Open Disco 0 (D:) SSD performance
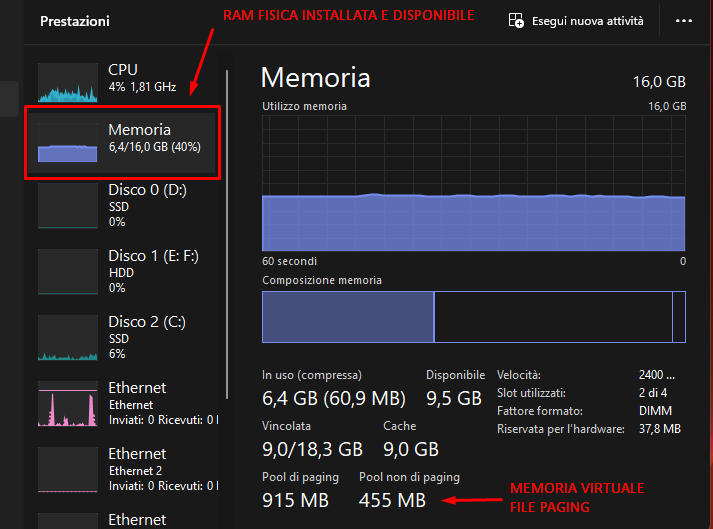 (122, 206)
